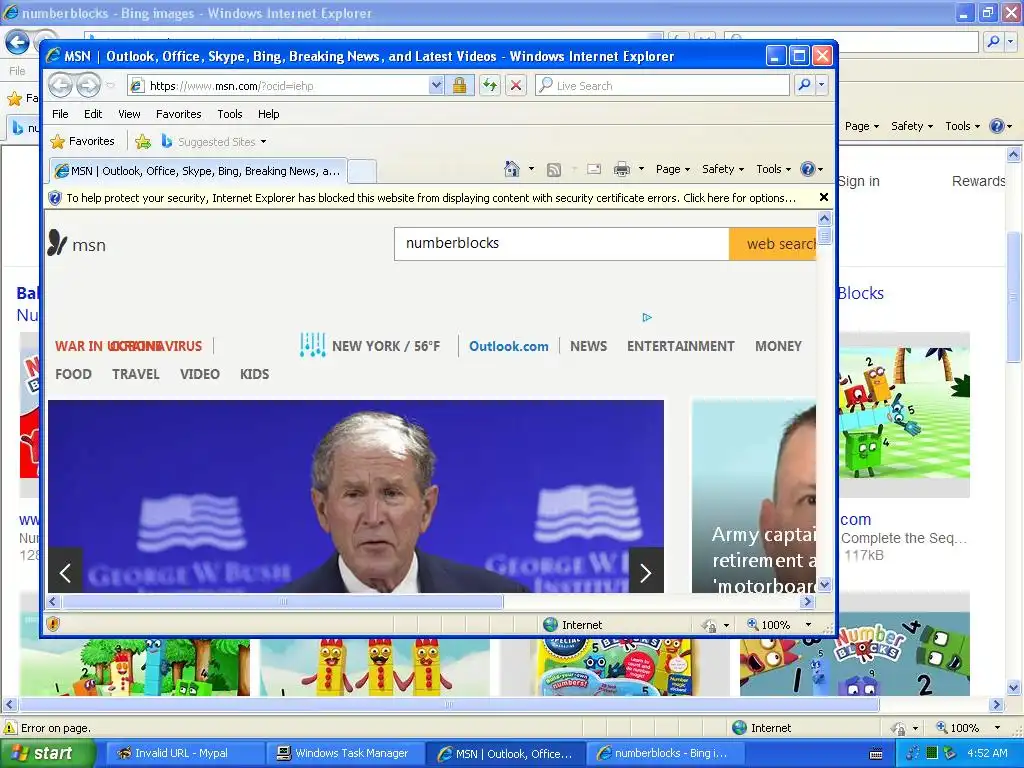Open Help icon in MSN command bar
1024x768 pixels.
click(812, 169)
